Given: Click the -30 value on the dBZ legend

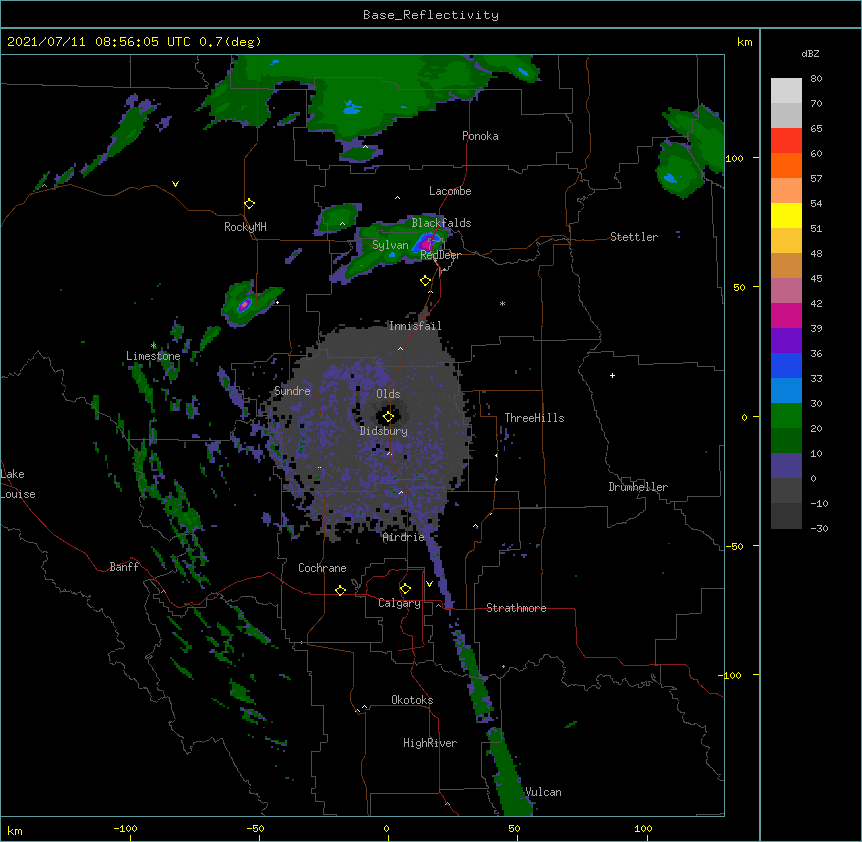Looking at the screenshot, I should point(819,528).
